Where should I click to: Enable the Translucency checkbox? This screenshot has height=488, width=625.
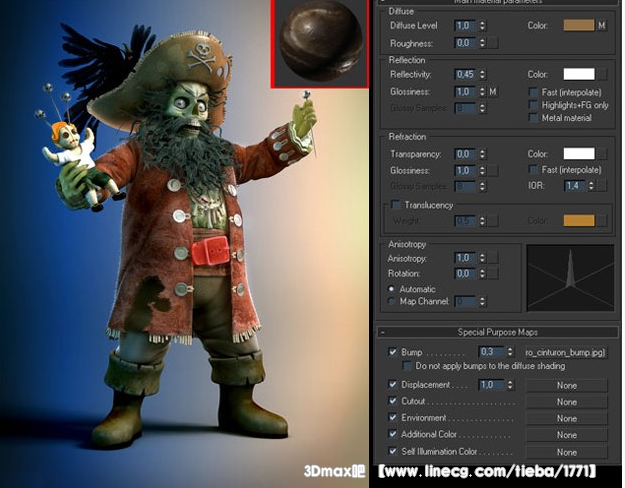(395, 205)
